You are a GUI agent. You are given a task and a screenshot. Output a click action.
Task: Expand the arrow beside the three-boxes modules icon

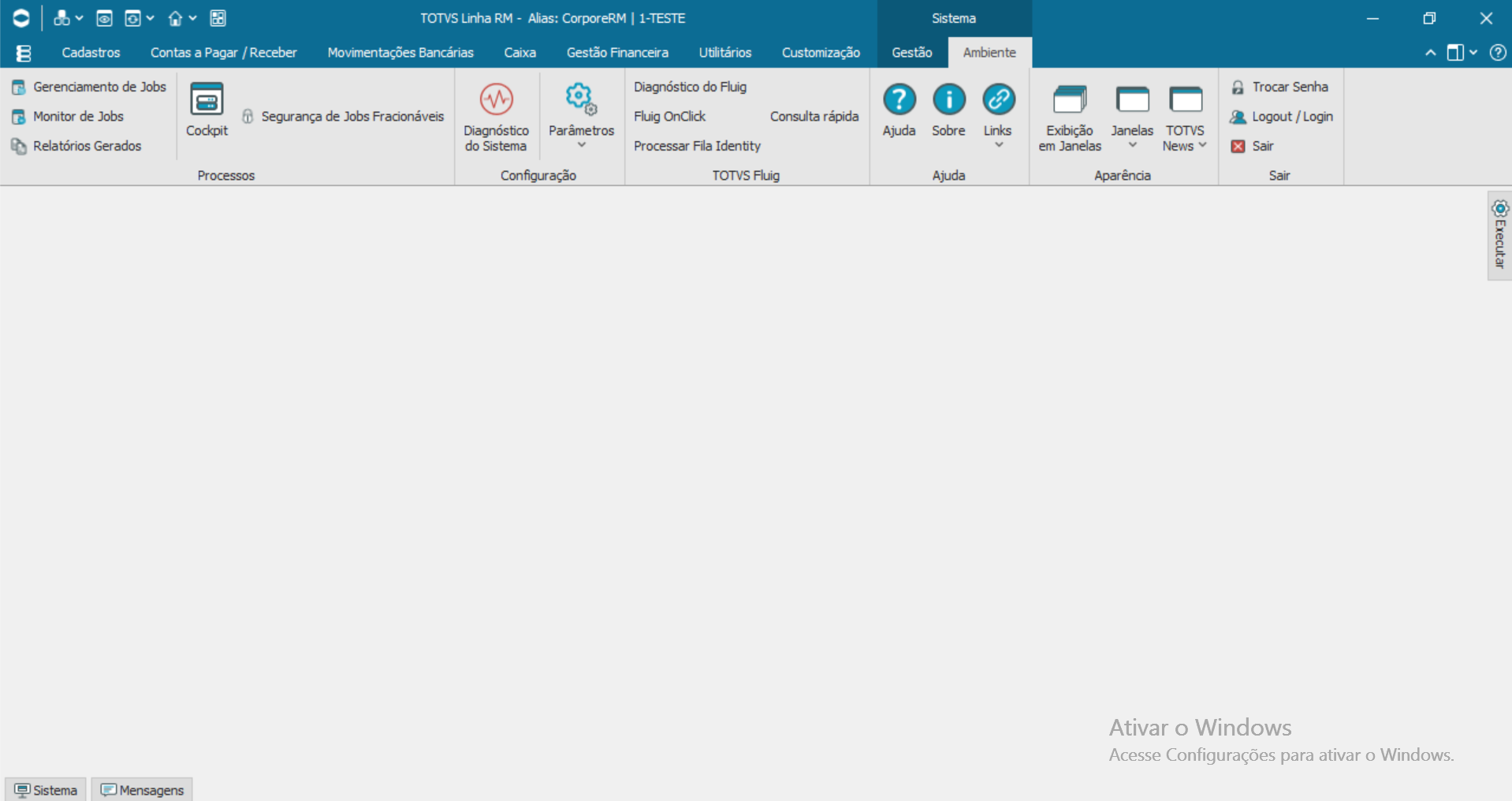click(79, 18)
